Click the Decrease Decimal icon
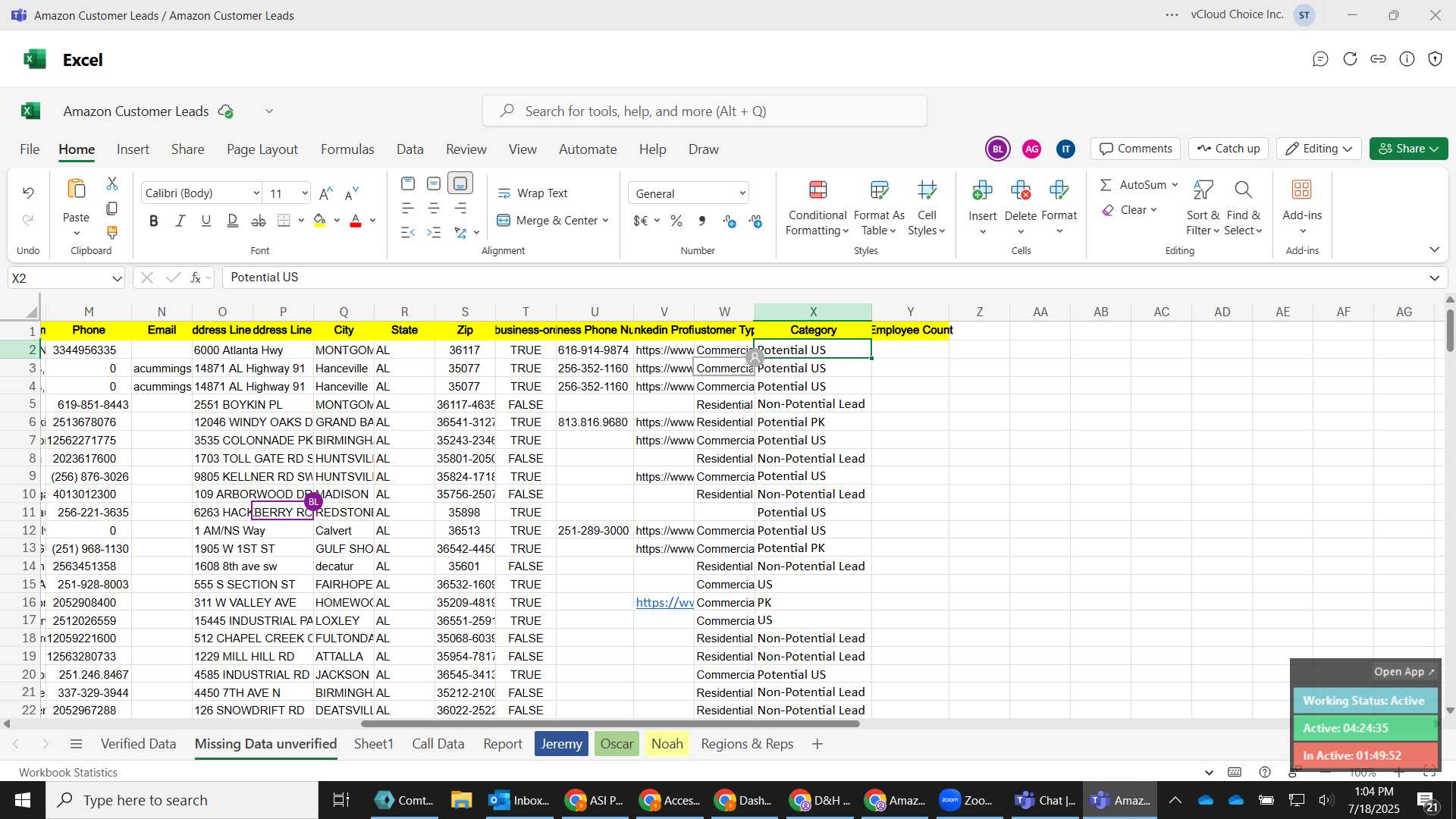This screenshot has width=1456, height=819. click(x=756, y=221)
